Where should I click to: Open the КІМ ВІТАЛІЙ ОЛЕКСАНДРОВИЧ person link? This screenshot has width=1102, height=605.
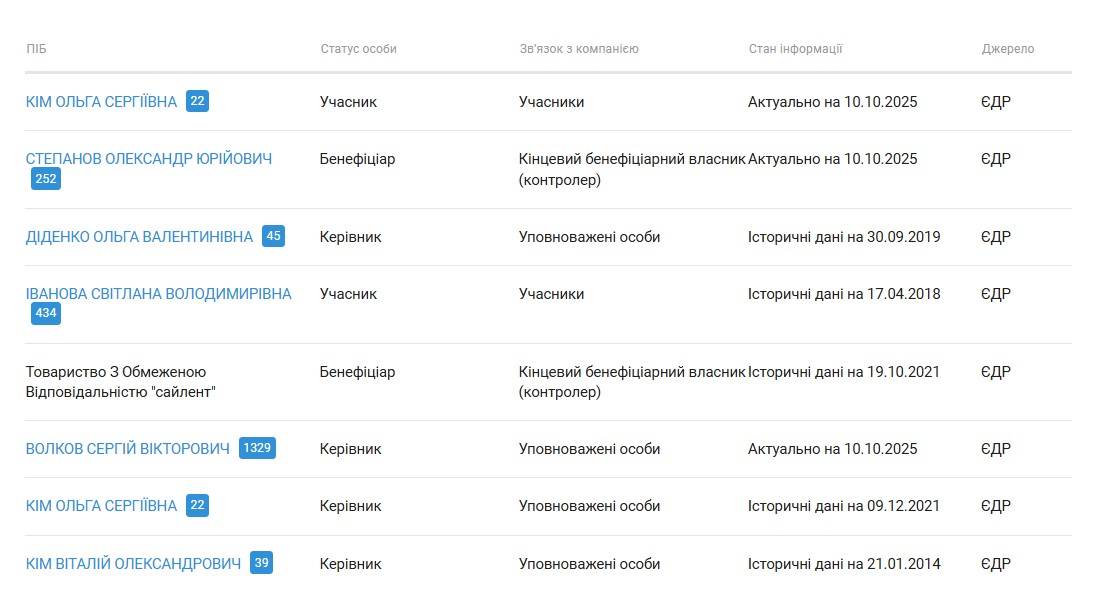point(133,564)
